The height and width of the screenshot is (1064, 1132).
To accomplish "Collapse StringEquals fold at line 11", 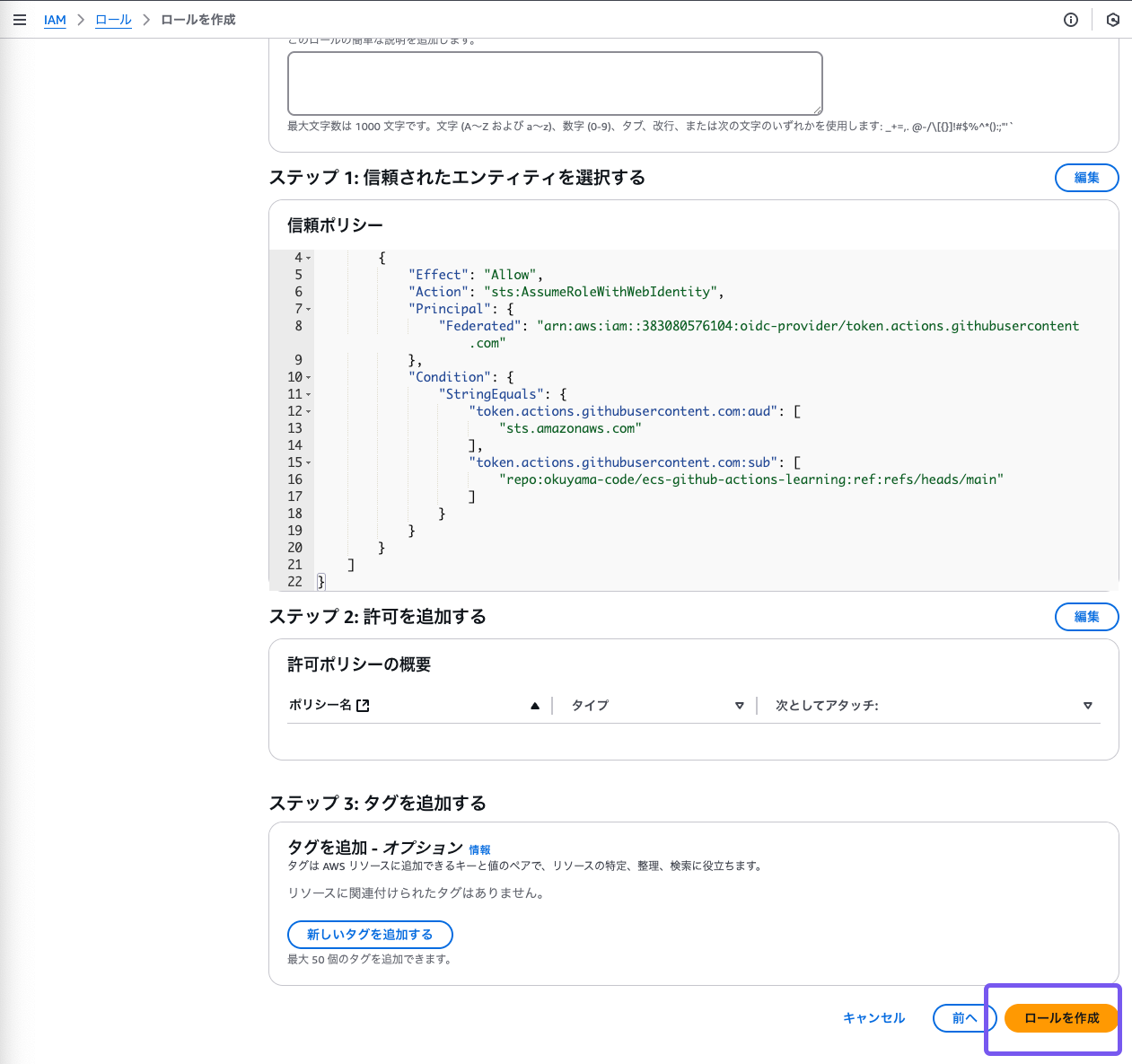I will point(309,394).
